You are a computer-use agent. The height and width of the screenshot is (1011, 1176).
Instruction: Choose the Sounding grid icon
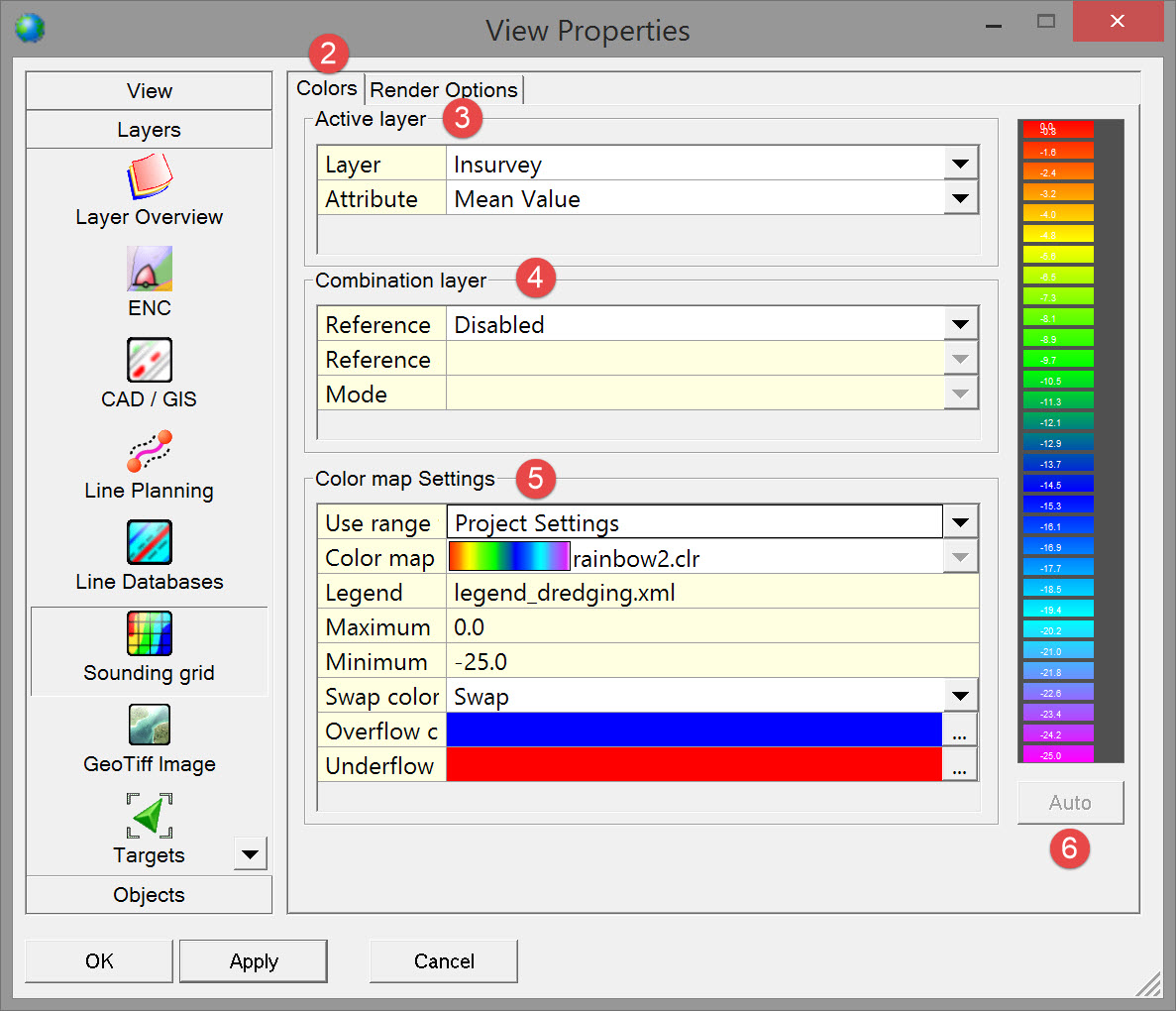click(149, 634)
